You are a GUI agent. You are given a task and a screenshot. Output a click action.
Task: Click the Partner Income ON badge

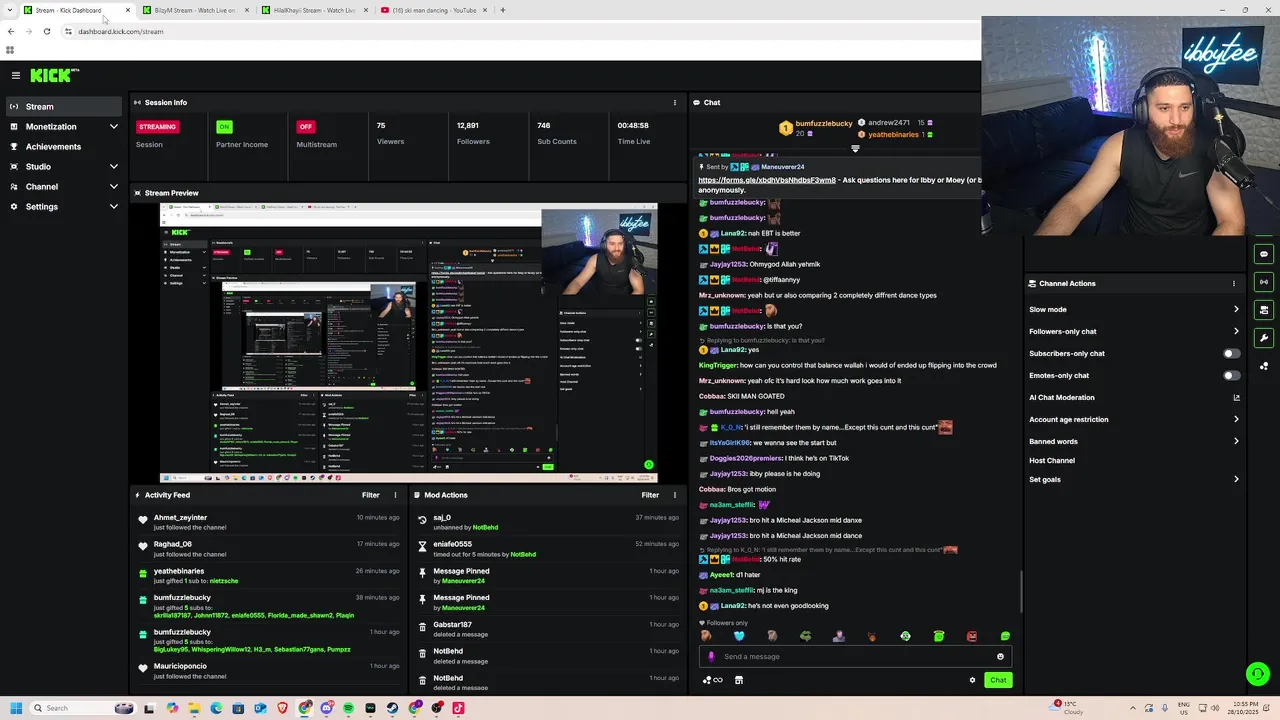[224, 127]
